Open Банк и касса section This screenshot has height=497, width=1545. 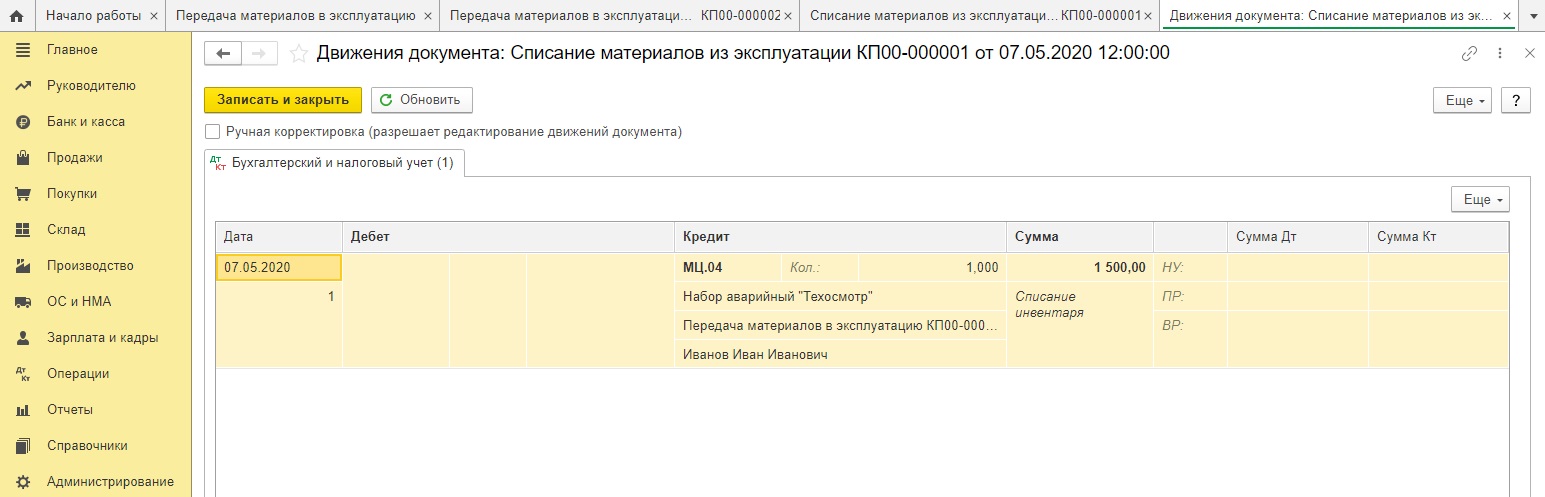pos(85,121)
